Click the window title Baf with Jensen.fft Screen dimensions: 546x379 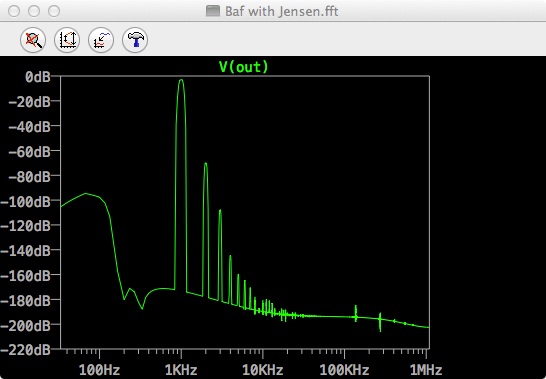pos(281,11)
